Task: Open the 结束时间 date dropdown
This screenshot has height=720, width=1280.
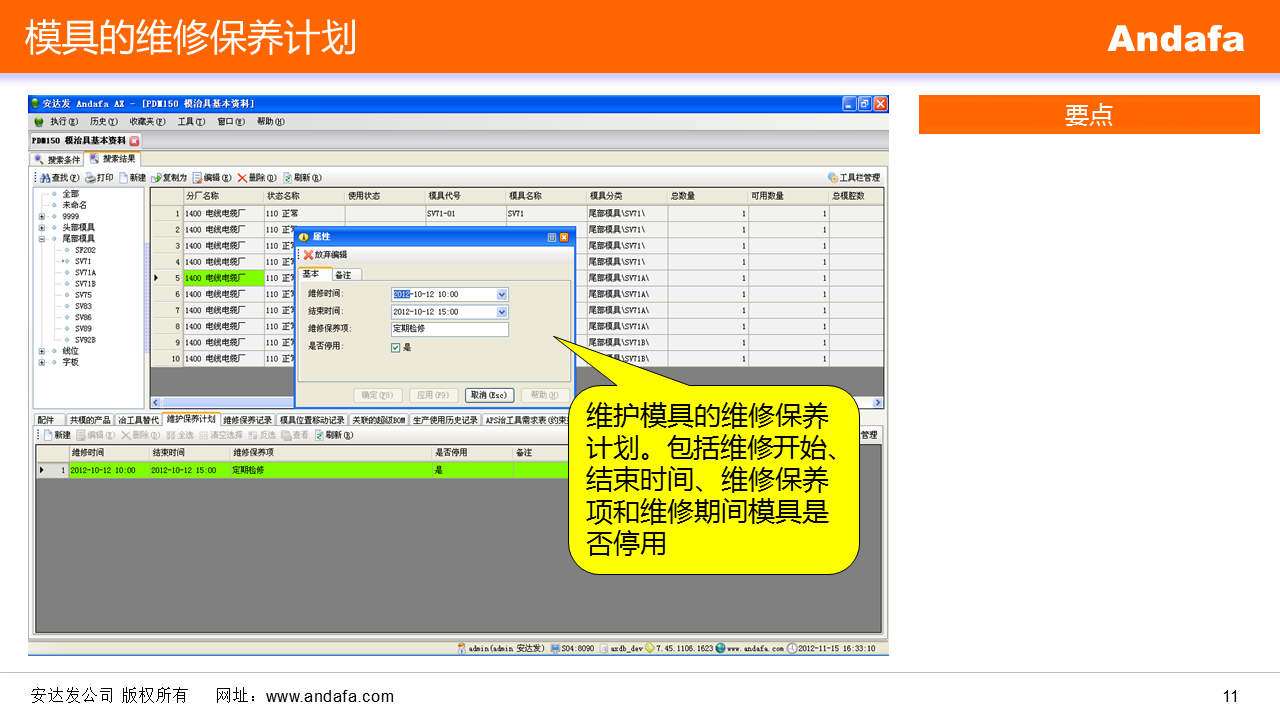Action: (502, 312)
